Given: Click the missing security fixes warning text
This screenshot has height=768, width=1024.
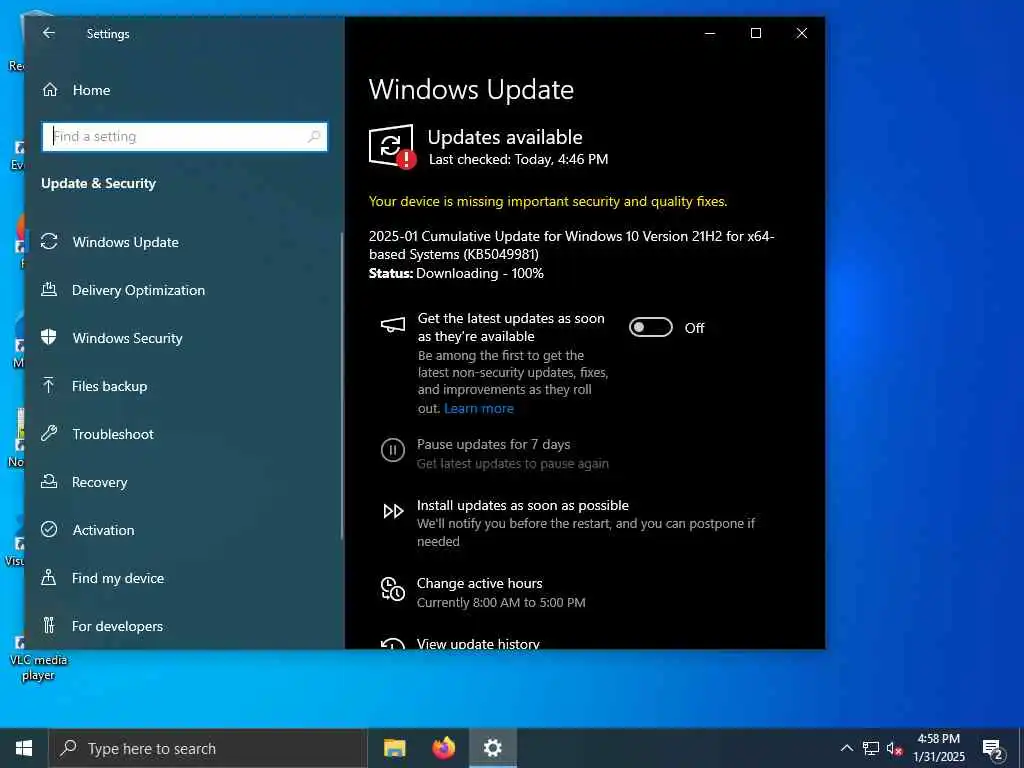Looking at the screenshot, I should [x=548, y=201].
